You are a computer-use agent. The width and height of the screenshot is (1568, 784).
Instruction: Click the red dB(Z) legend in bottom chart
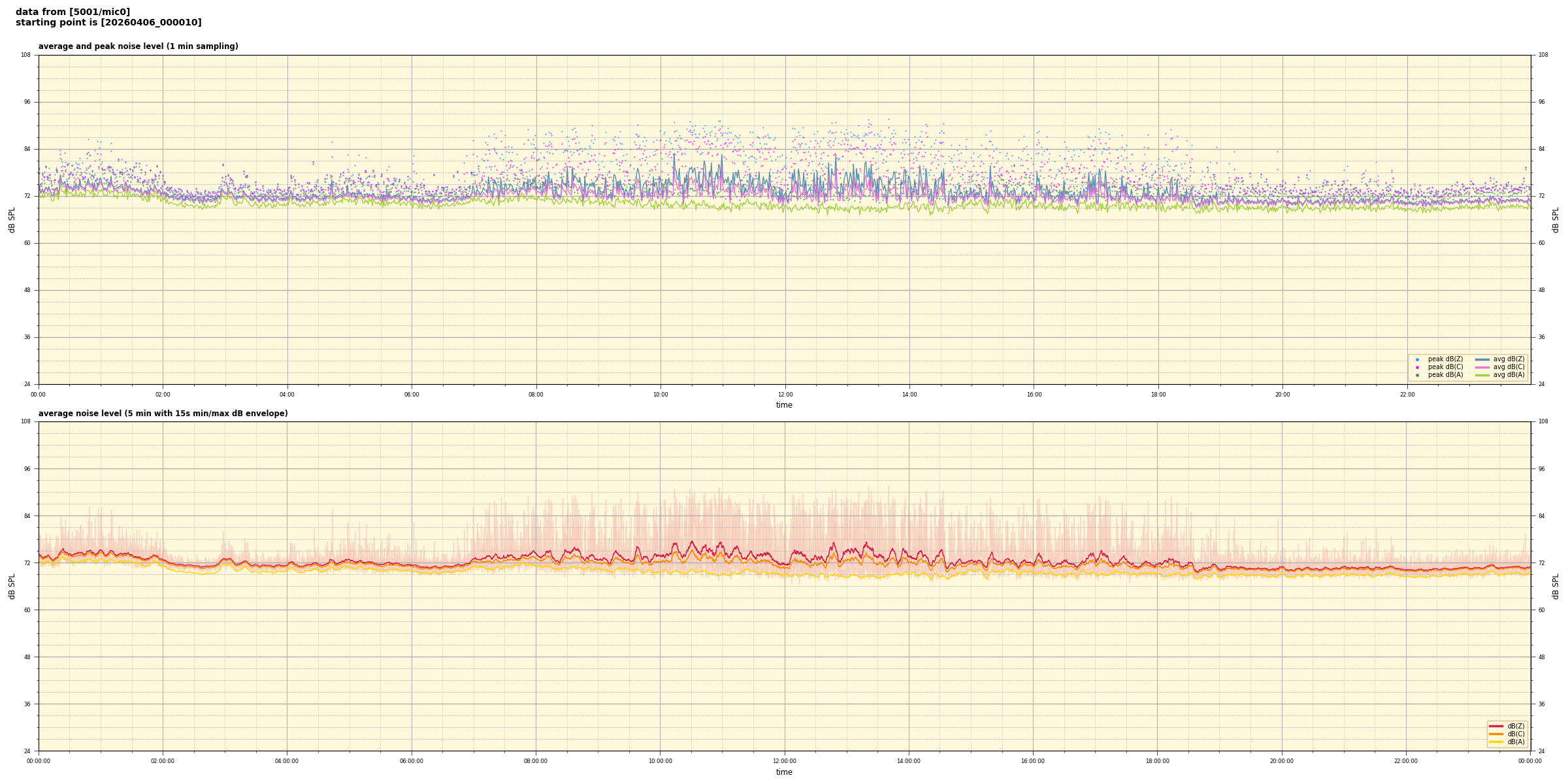[1496, 726]
